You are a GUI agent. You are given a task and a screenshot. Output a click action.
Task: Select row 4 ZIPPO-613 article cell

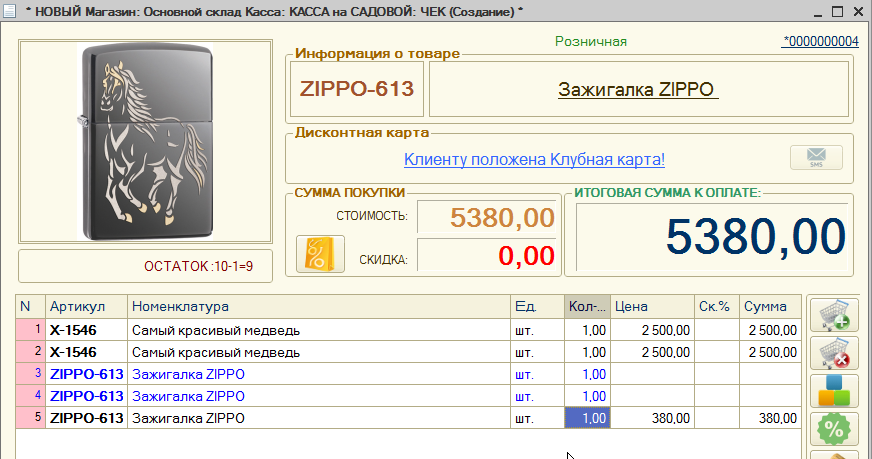point(86,396)
